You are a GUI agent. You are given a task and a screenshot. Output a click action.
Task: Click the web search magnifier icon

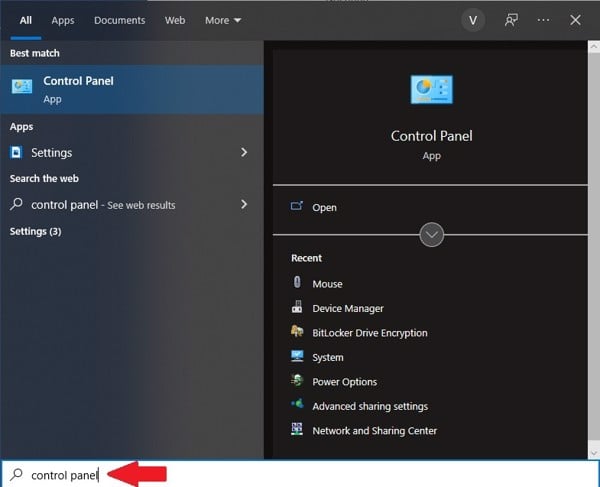click(x=16, y=204)
